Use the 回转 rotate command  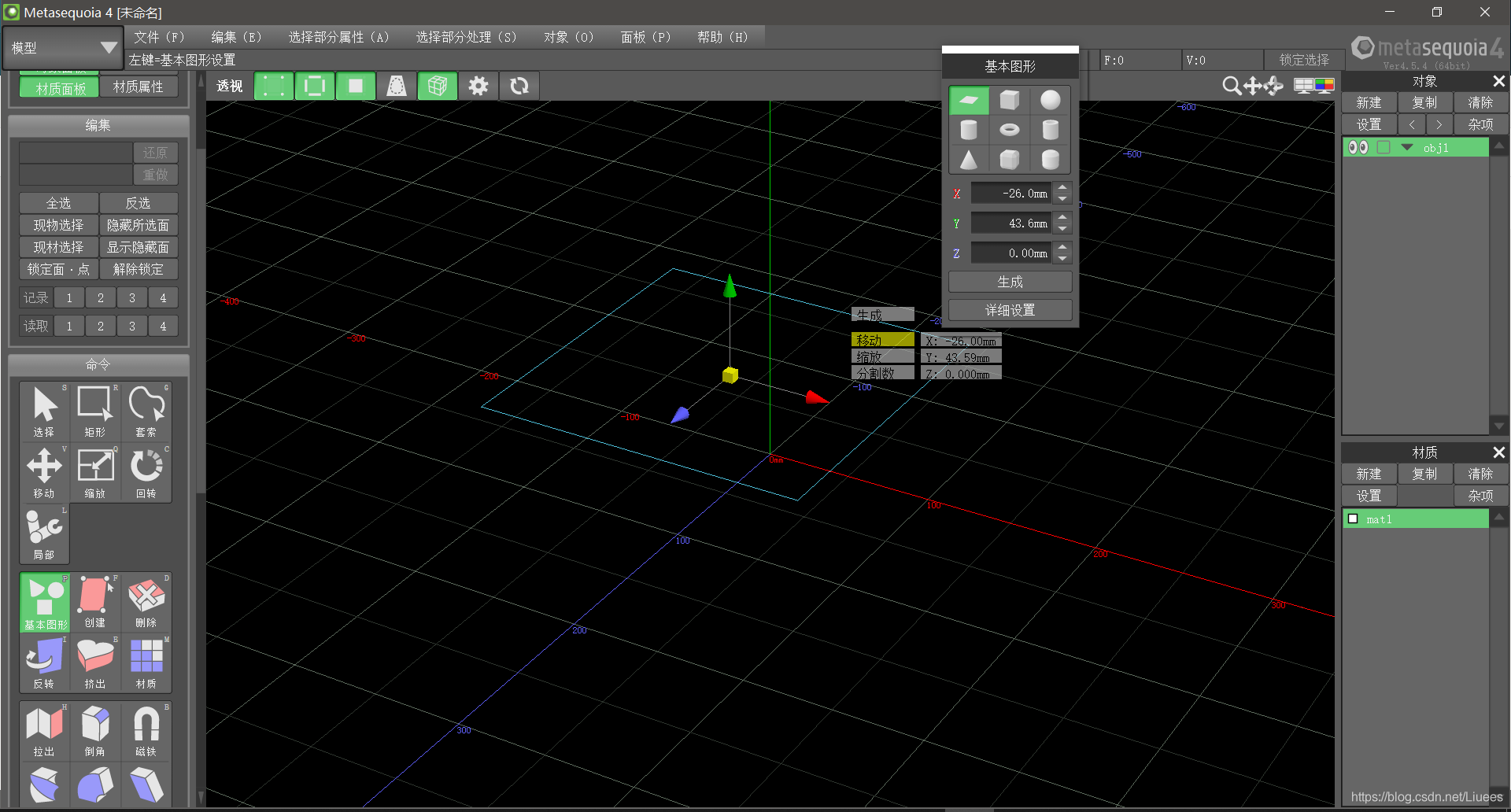click(x=146, y=473)
